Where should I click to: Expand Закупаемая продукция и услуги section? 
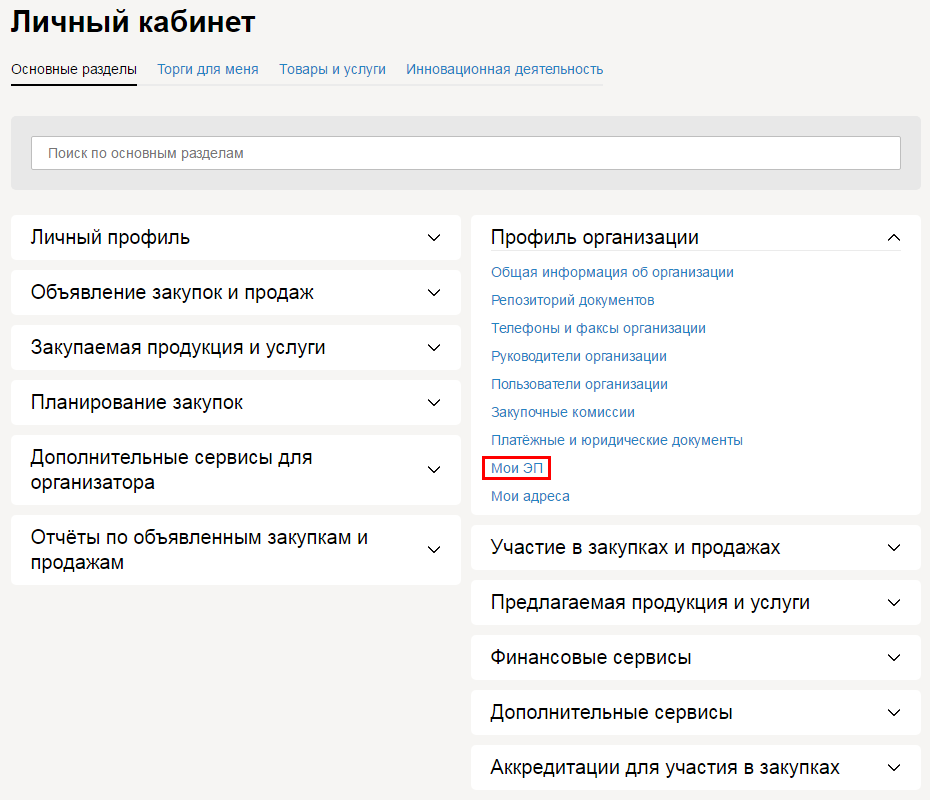coord(235,348)
